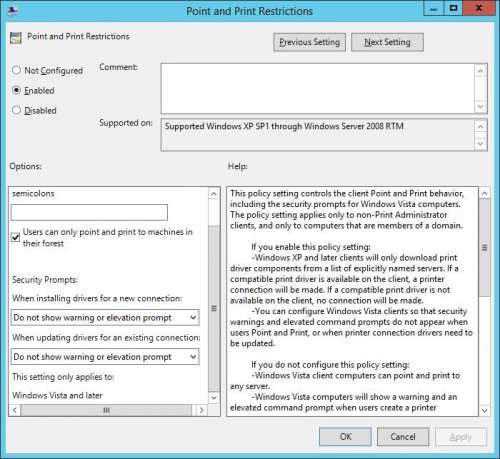Click the window system icon in title bar
The image size is (500, 459).
coord(13,11)
